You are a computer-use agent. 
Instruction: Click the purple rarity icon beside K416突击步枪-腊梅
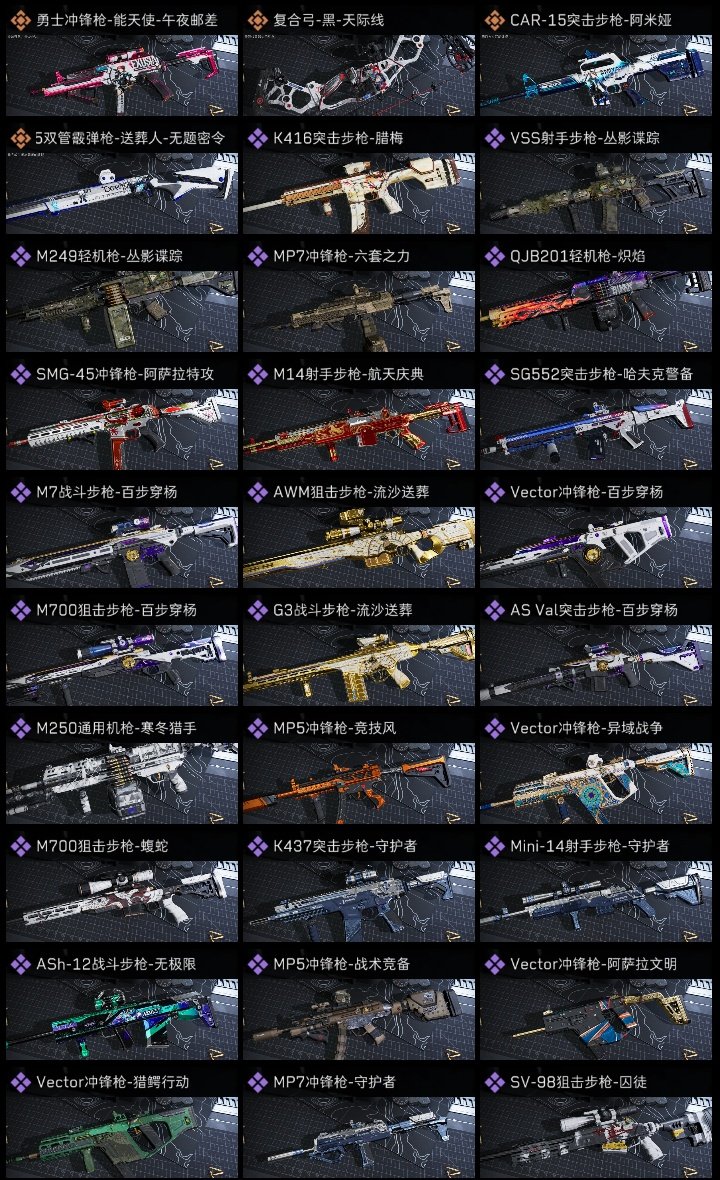[257, 138]
